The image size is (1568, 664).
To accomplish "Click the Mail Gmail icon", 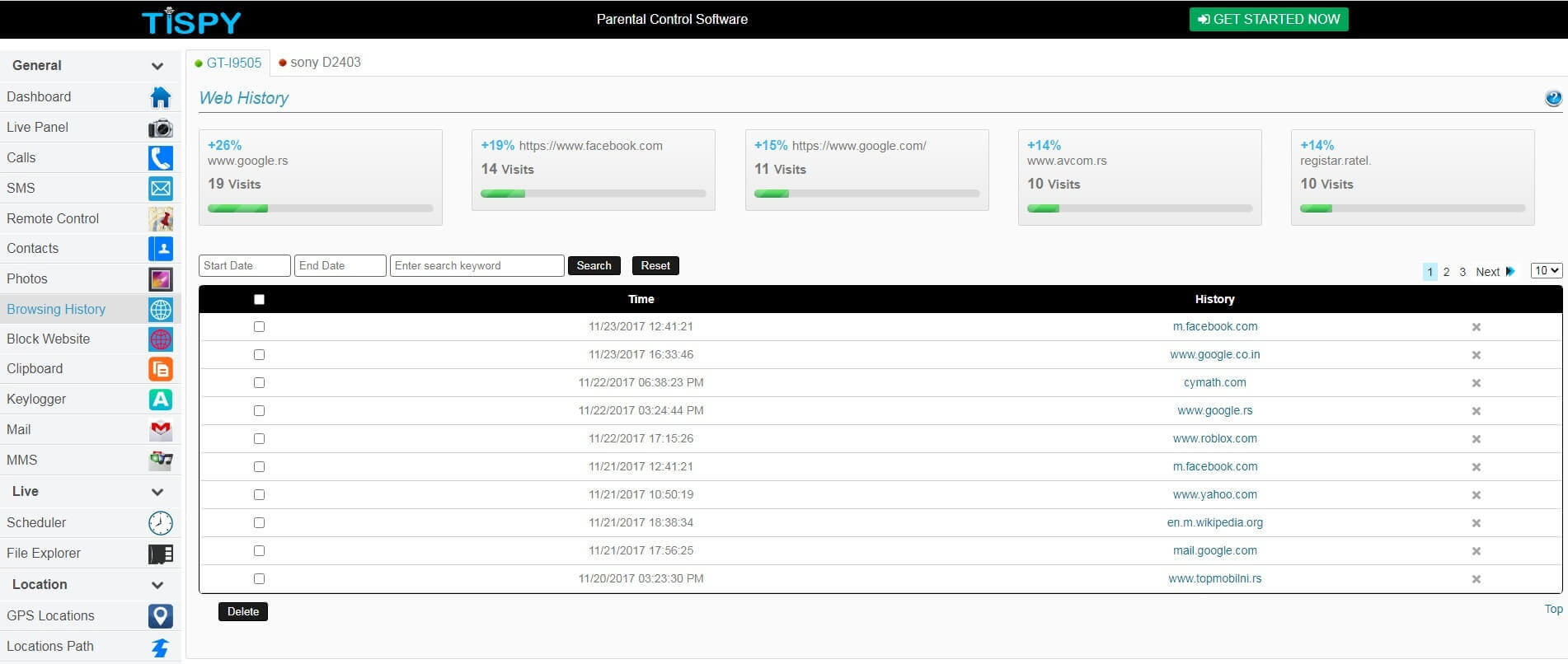I will [x=161, y=430].
